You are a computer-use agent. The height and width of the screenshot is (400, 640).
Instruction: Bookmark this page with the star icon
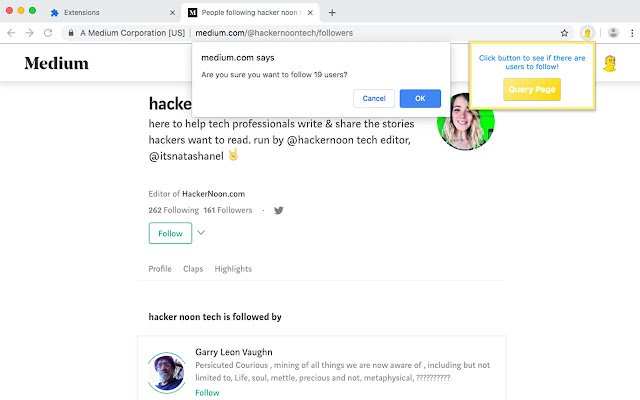(564, 33)
